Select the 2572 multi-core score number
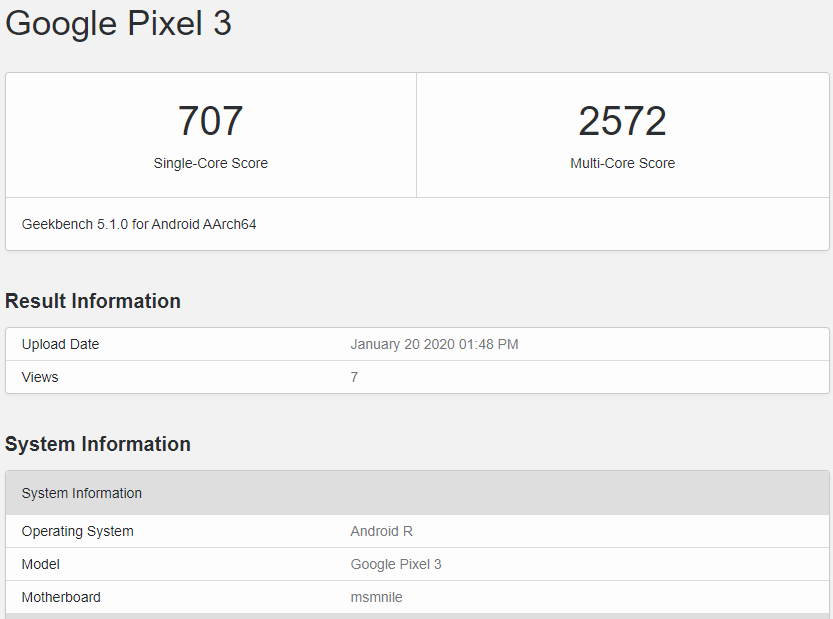The height and width of the screenshot is (619, 833). [x=622, y=121]
